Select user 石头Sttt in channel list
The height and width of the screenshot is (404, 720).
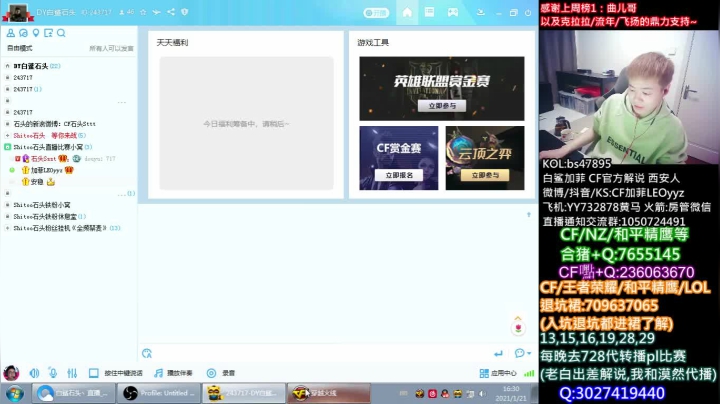(x=43, y=158)
